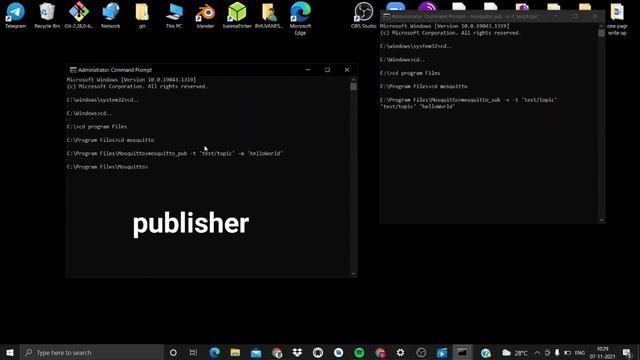This screenshot has height=360, width=640.
Task: Click the publisher window scrollbar thumb
Action: (353, 87)
